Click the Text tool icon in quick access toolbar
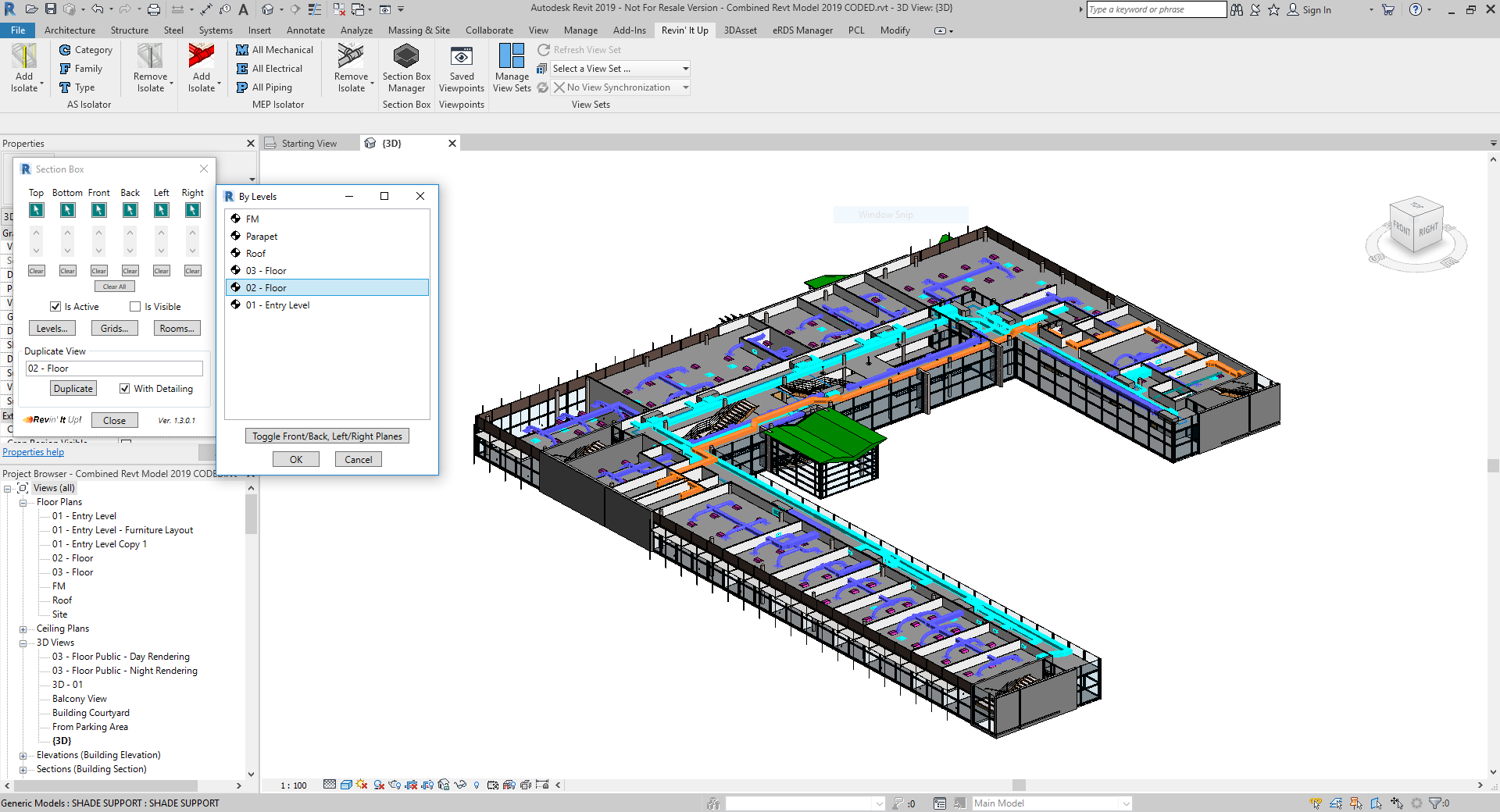 pos(244,9)
